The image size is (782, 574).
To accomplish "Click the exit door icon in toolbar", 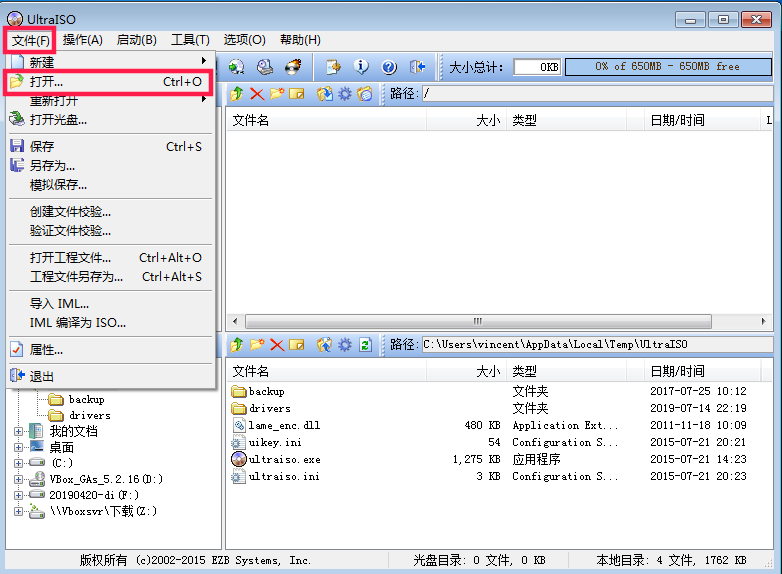I will pos(417,66).
